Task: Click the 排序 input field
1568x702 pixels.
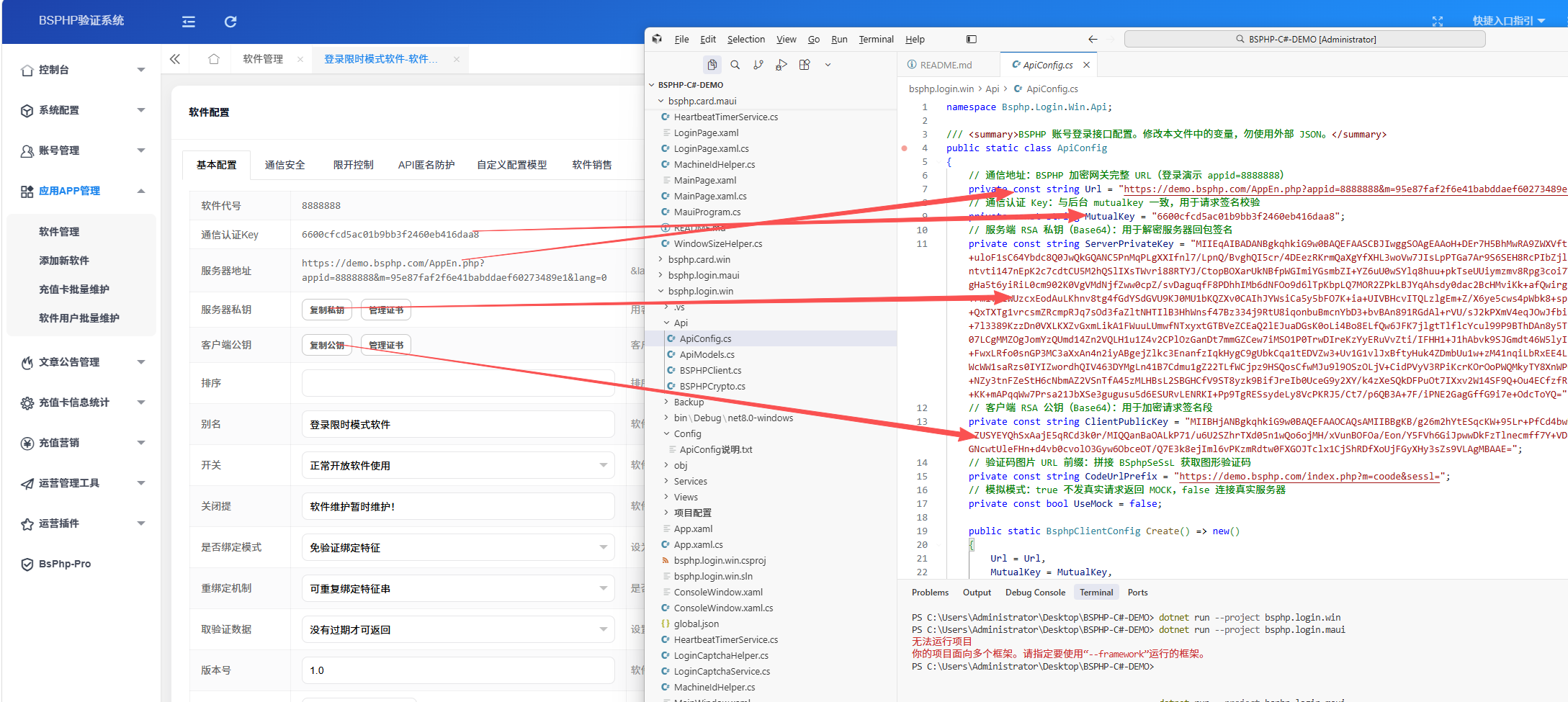Action: click(x=458, y=383)
